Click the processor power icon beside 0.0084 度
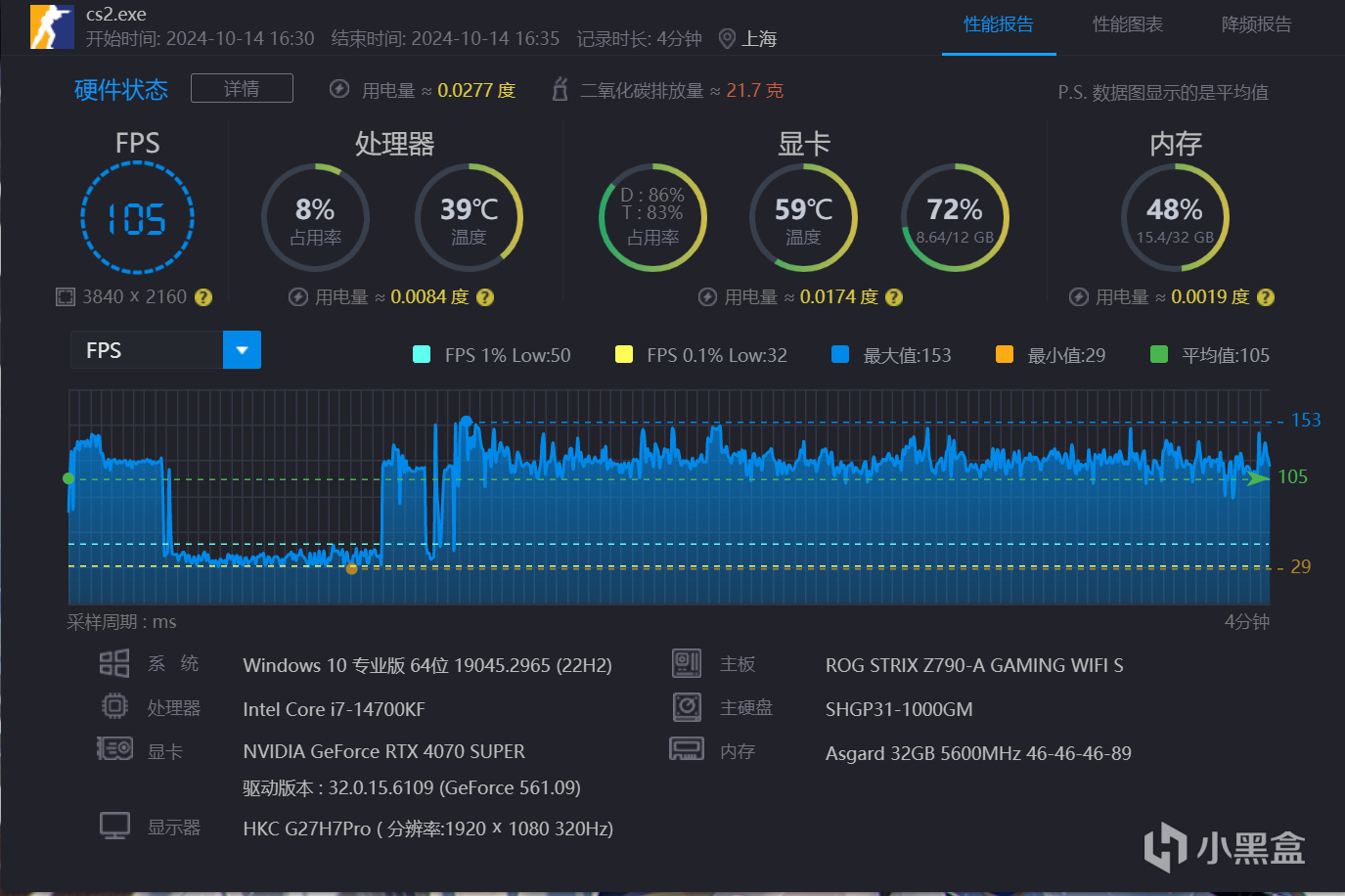This screenshot has width=1345, height=896. [x=298, y=297]
